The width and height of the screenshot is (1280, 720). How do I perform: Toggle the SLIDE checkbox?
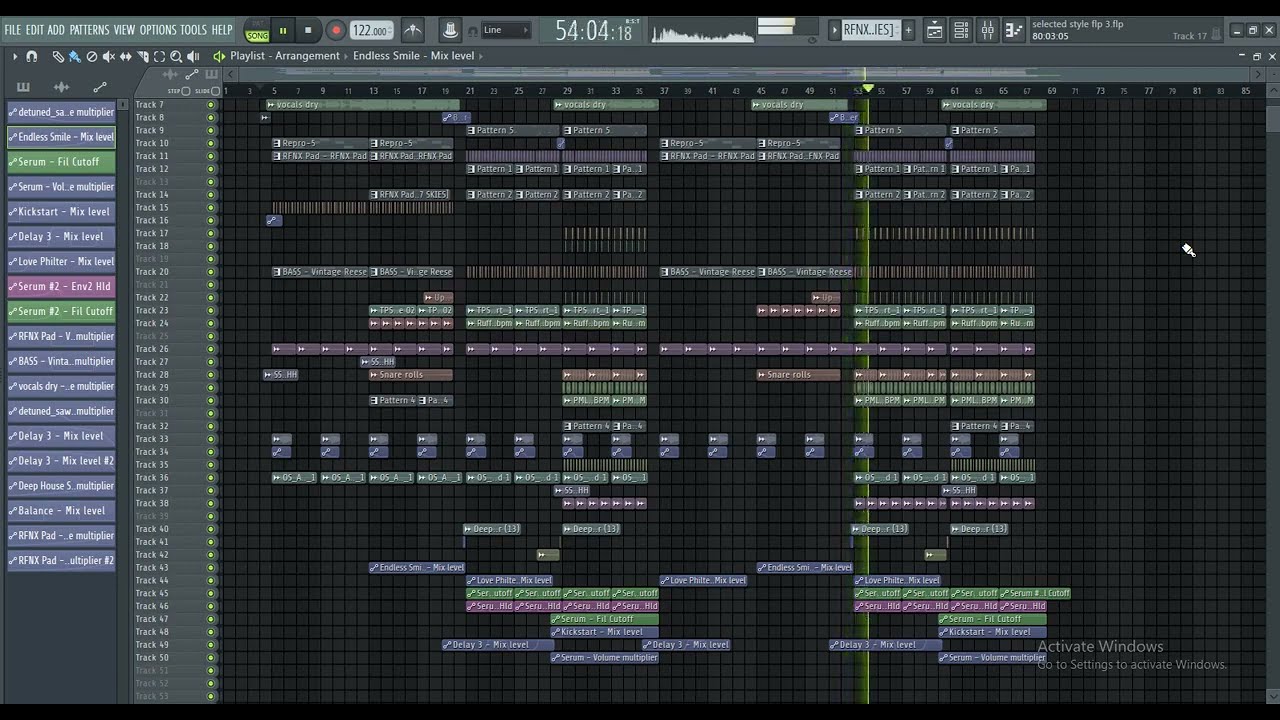pos(215,91)
